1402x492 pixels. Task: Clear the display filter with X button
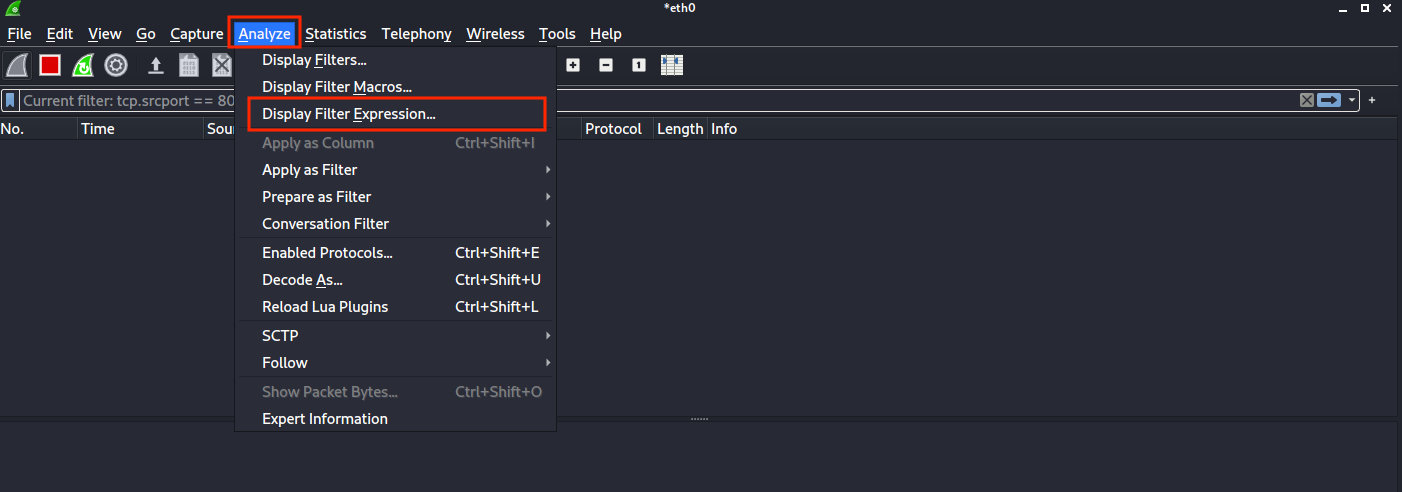point(1306,100)
